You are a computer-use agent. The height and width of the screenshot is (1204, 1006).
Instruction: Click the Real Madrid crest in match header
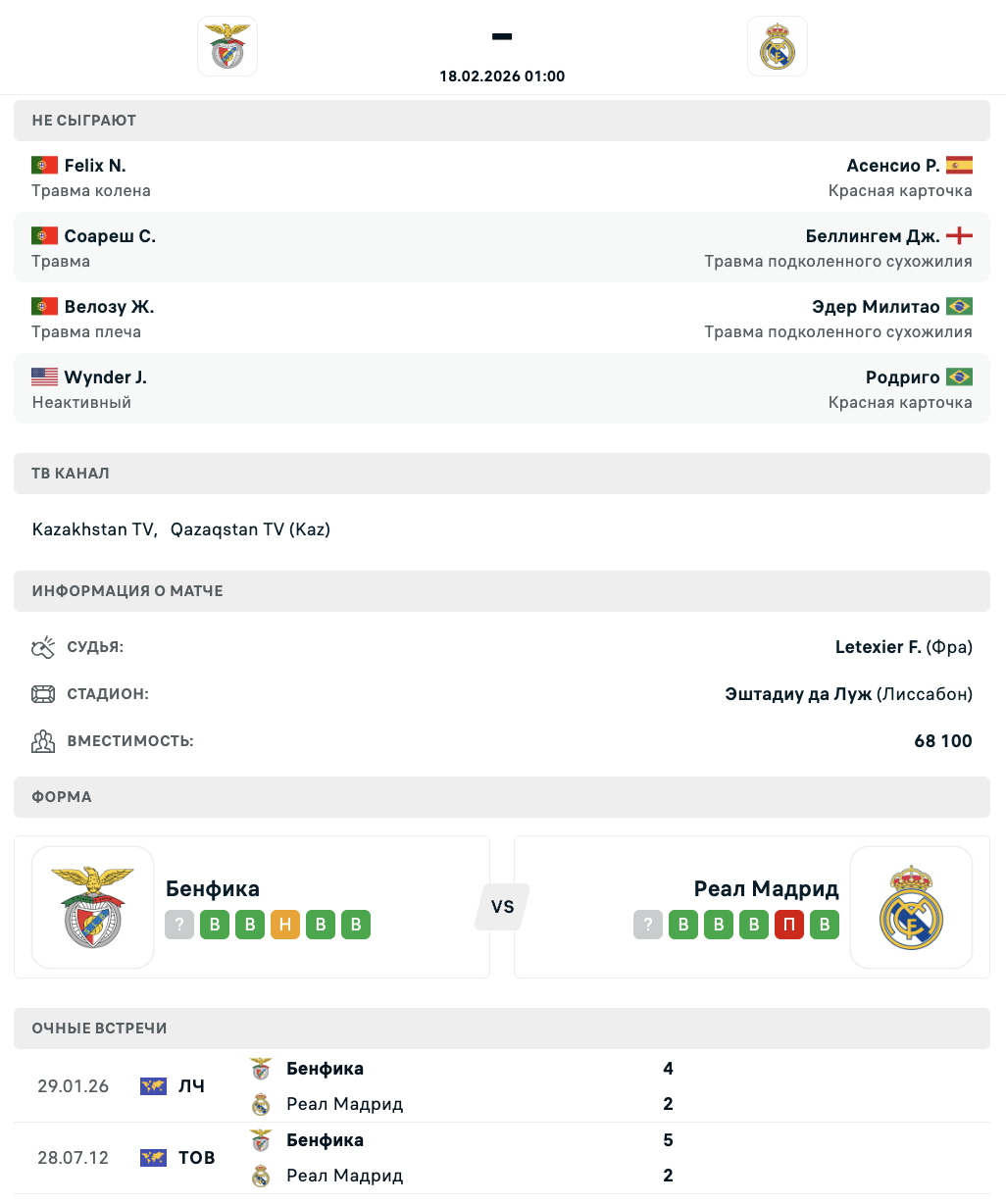click(777, 46)
